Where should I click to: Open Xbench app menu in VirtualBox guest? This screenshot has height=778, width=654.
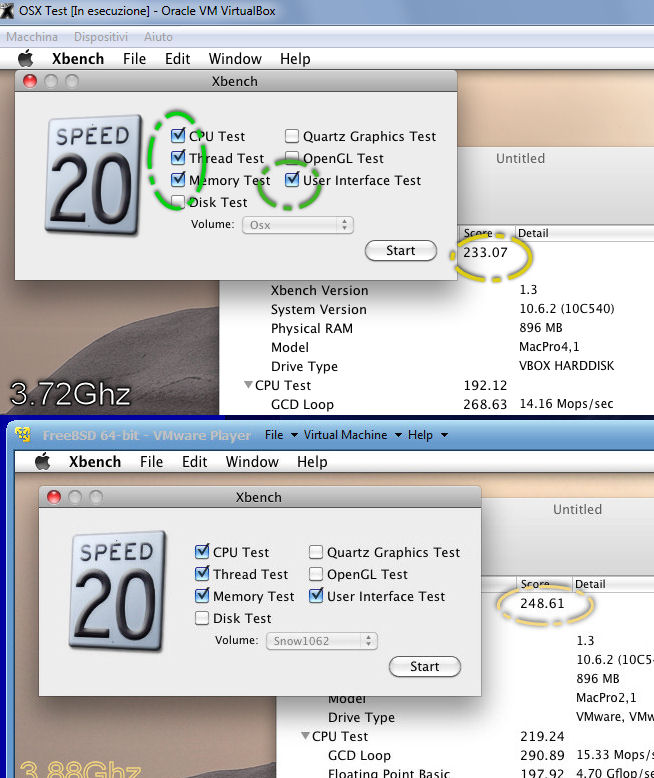click(x=78, y=59)
